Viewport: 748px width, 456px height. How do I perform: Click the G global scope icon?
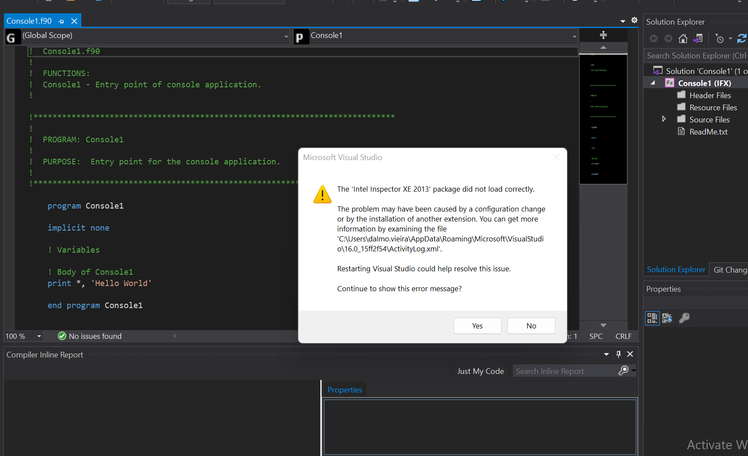pyautogui.click(x=11, y=37)
